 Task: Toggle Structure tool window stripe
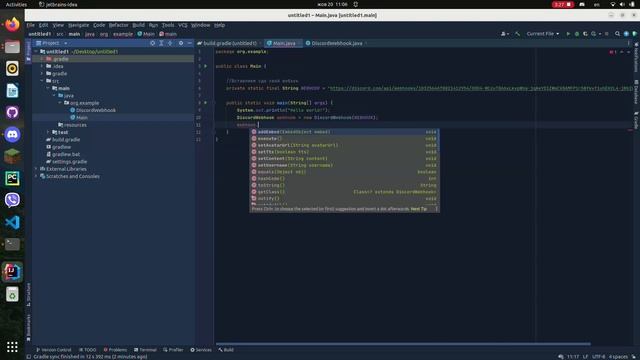[x=28, y=295]
